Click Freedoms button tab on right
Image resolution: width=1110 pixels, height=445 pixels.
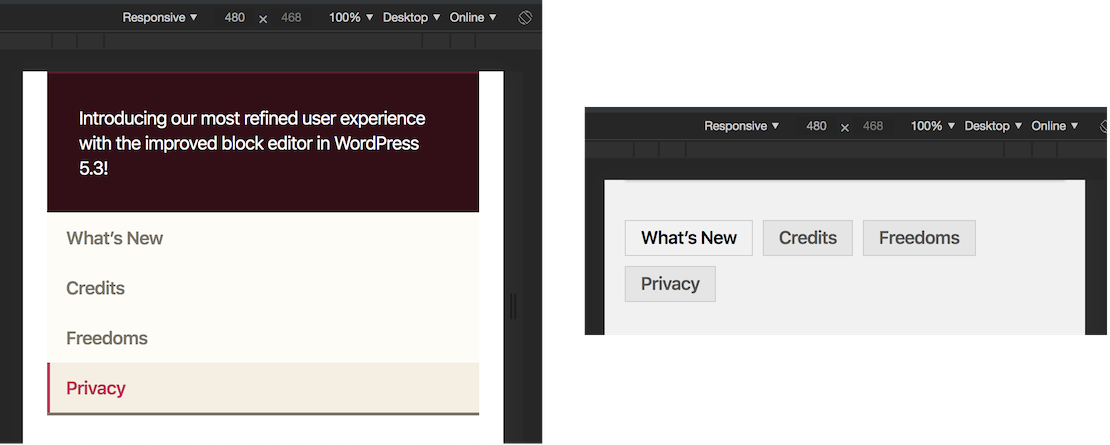pos(919,238)
